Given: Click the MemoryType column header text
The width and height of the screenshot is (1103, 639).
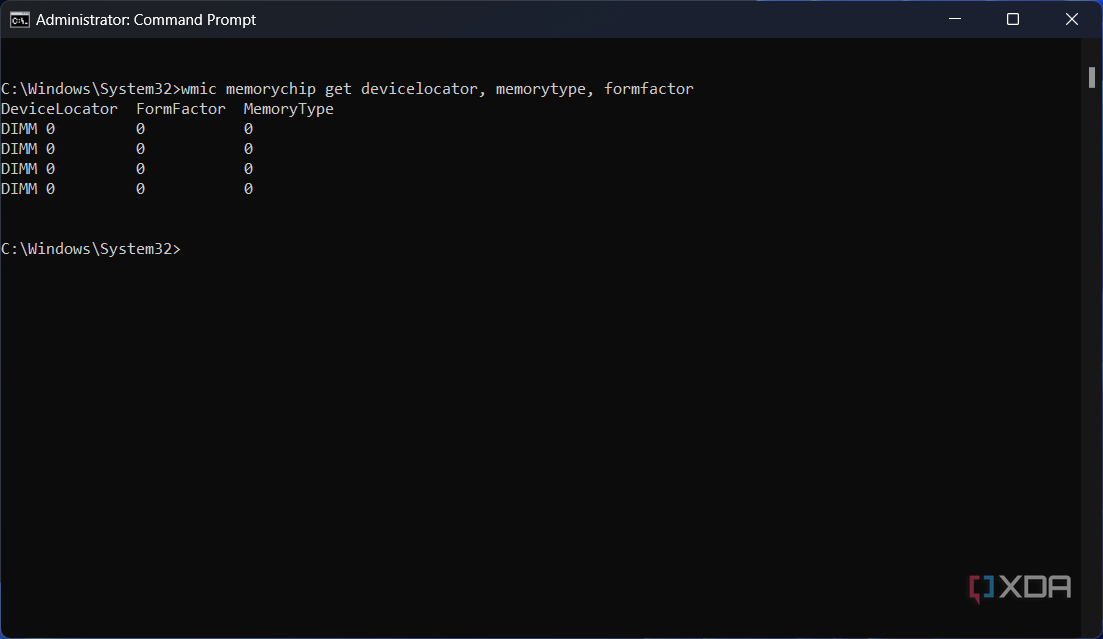Looking at the screenshot, I should (288, 109).
